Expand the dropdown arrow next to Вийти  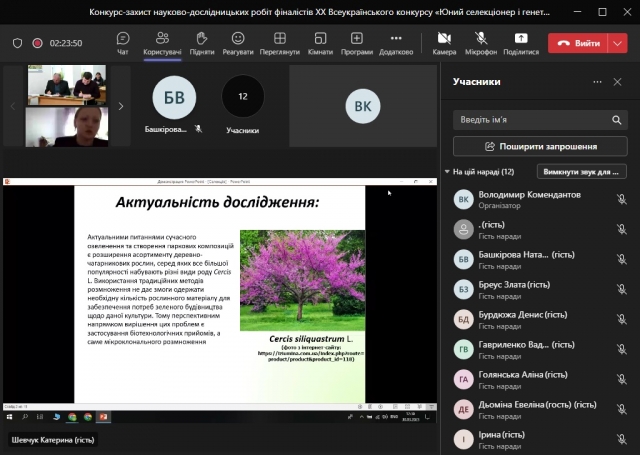(x=617, y=43)
